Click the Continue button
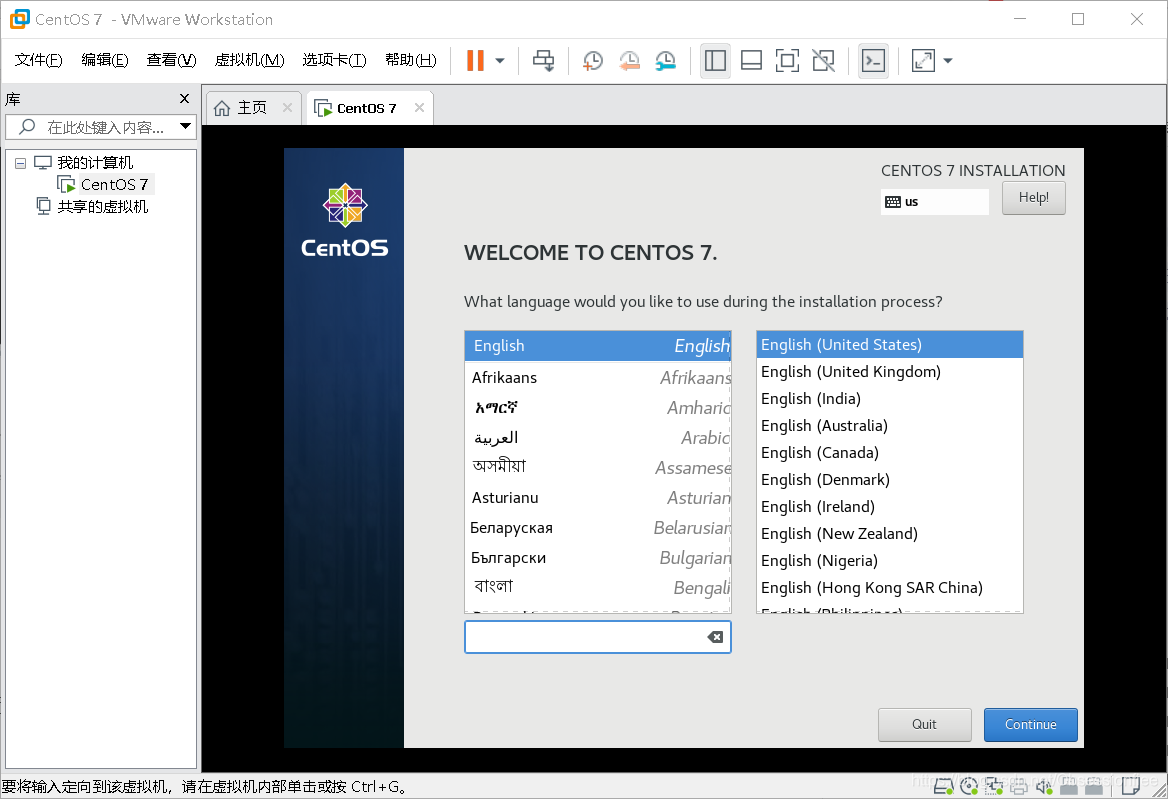1168x799 pixels. [x=1030, y=725]
